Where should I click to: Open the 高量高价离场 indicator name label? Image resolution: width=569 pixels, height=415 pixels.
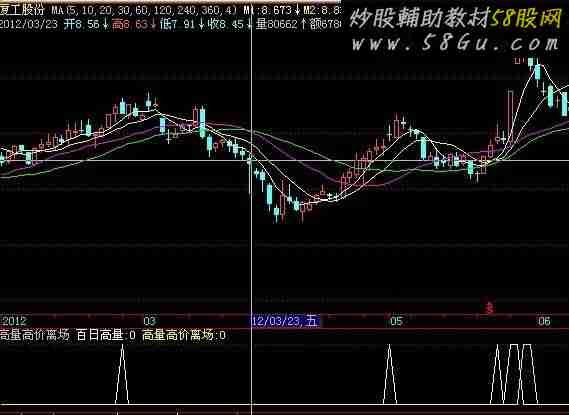(34, 334)
